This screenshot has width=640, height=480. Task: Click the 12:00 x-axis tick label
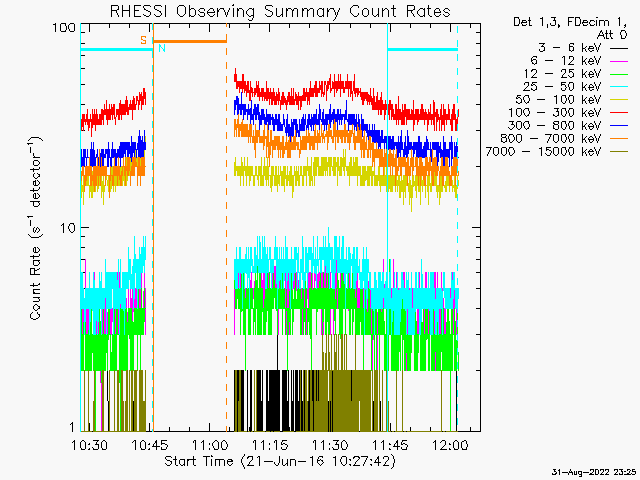[450, 445]
